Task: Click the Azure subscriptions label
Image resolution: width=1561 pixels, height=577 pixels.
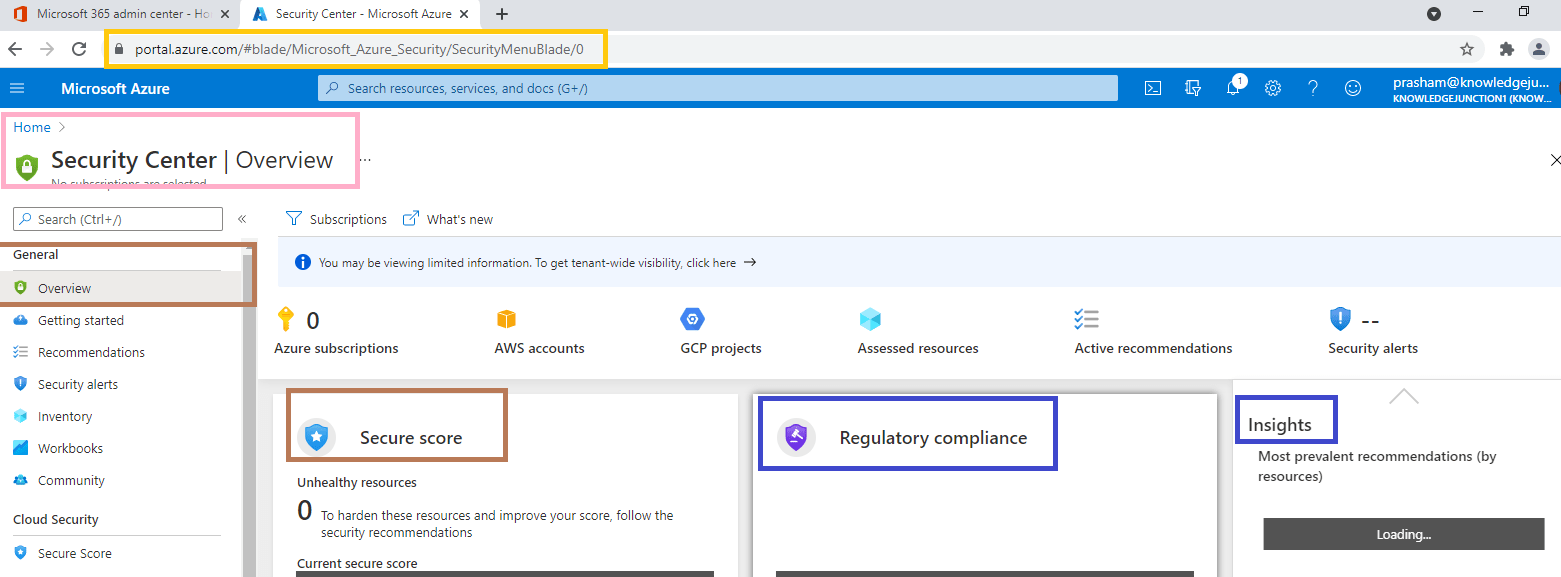Action: click(336, 348)
